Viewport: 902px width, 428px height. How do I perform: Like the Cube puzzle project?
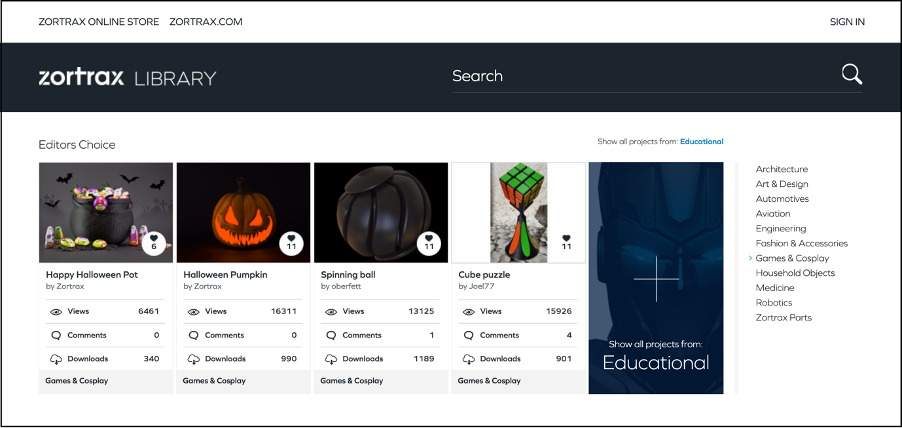coord(566,243)
